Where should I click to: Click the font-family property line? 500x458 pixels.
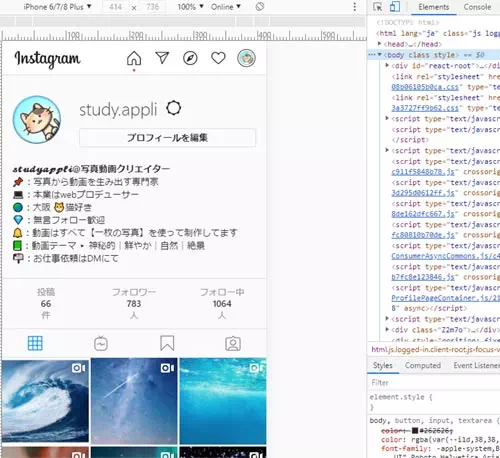[440, 449]
